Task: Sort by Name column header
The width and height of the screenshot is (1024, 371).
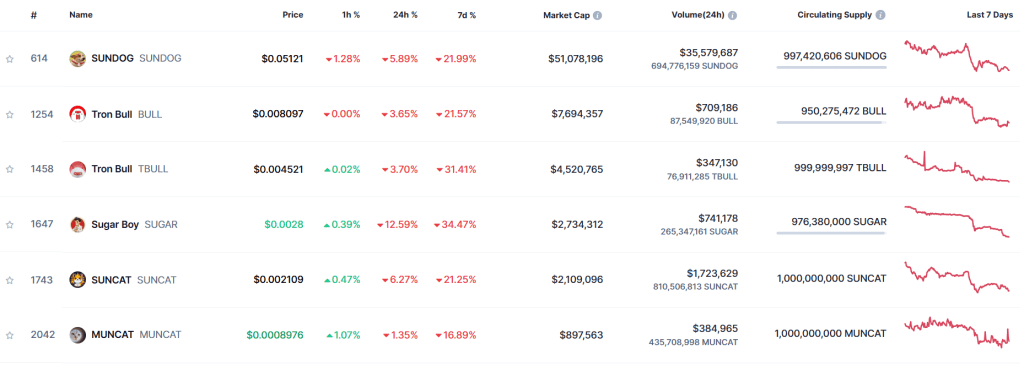Action: [x=80, y=15]
